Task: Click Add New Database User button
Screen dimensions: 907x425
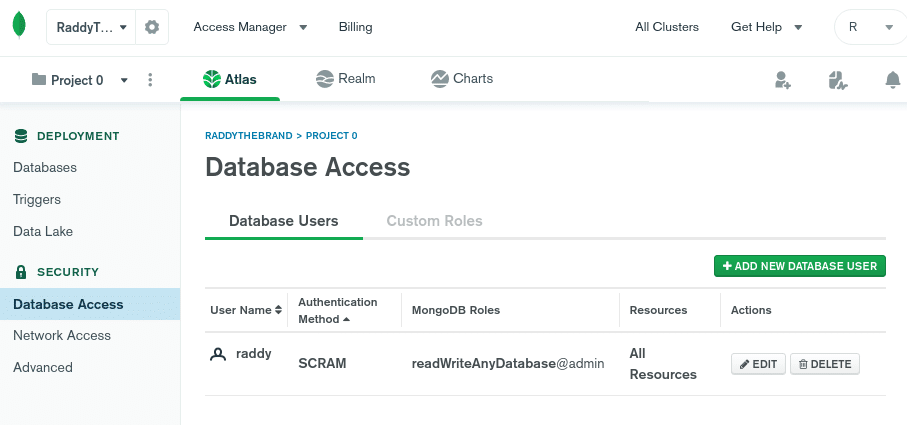Action: (799, 266)
